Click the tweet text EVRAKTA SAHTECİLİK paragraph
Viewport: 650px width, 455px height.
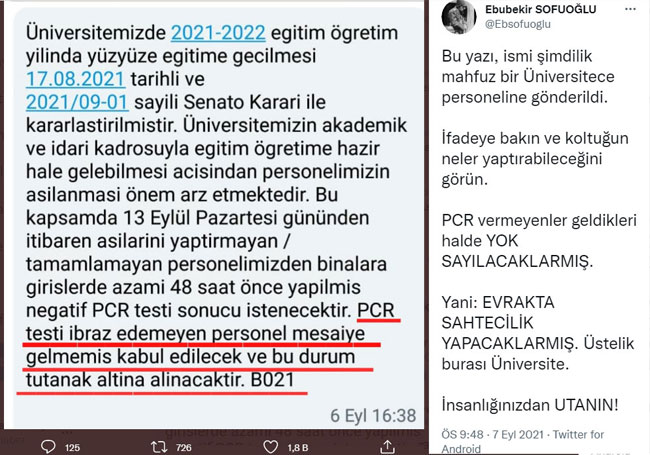click(x=538, y=333)
